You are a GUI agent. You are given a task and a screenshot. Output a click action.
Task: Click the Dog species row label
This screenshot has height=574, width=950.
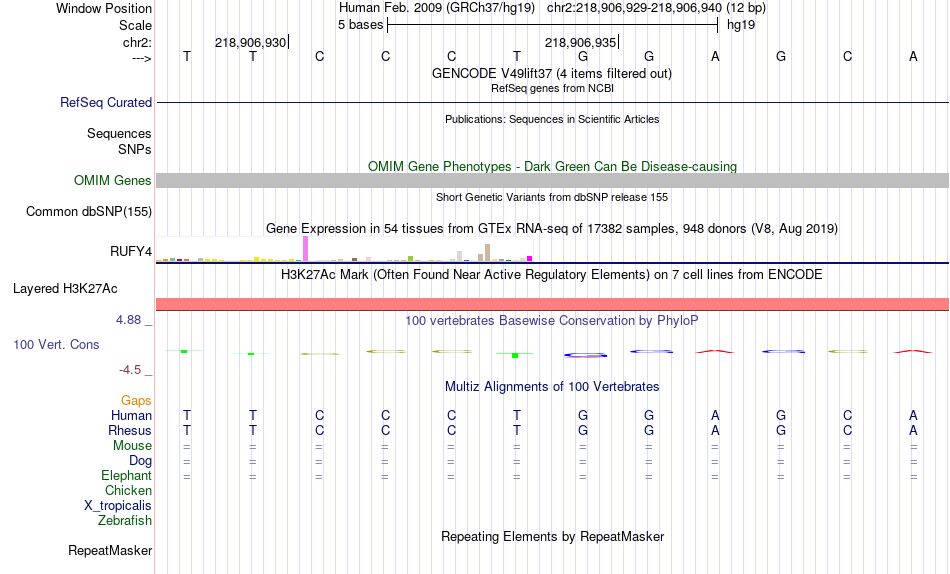141,461
